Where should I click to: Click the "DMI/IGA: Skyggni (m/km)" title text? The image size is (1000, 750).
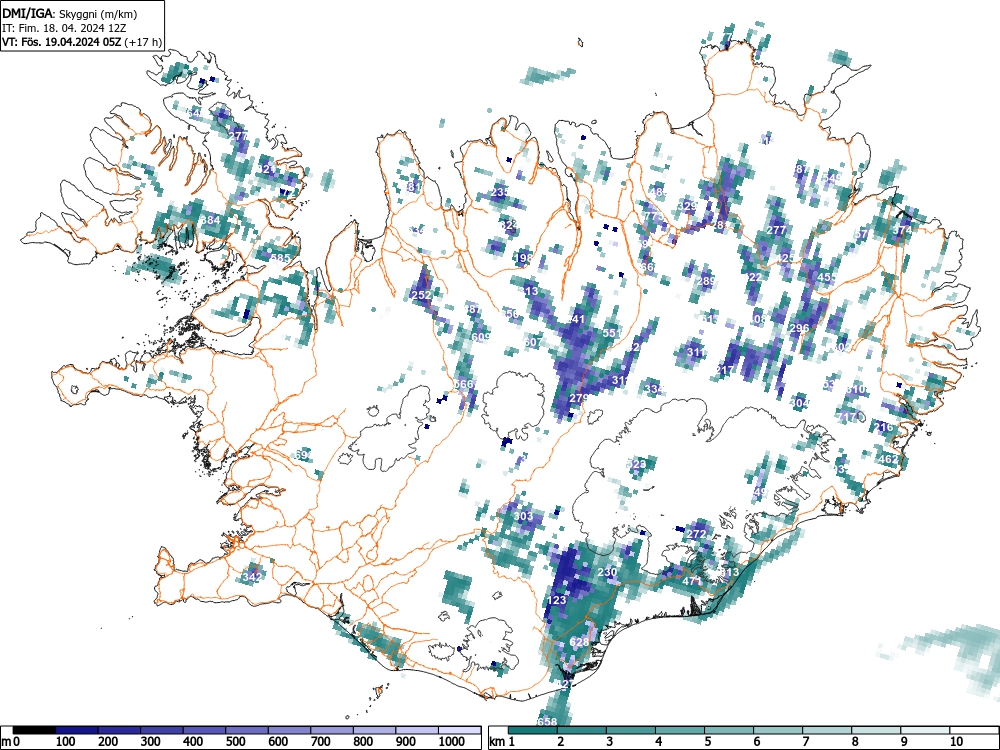70,13
